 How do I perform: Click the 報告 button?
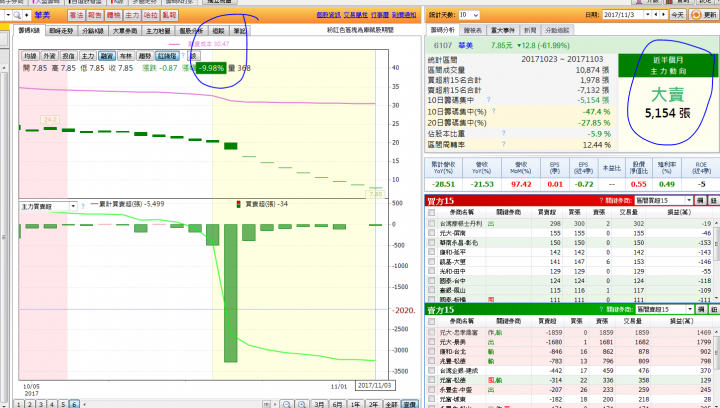(95, 15)
